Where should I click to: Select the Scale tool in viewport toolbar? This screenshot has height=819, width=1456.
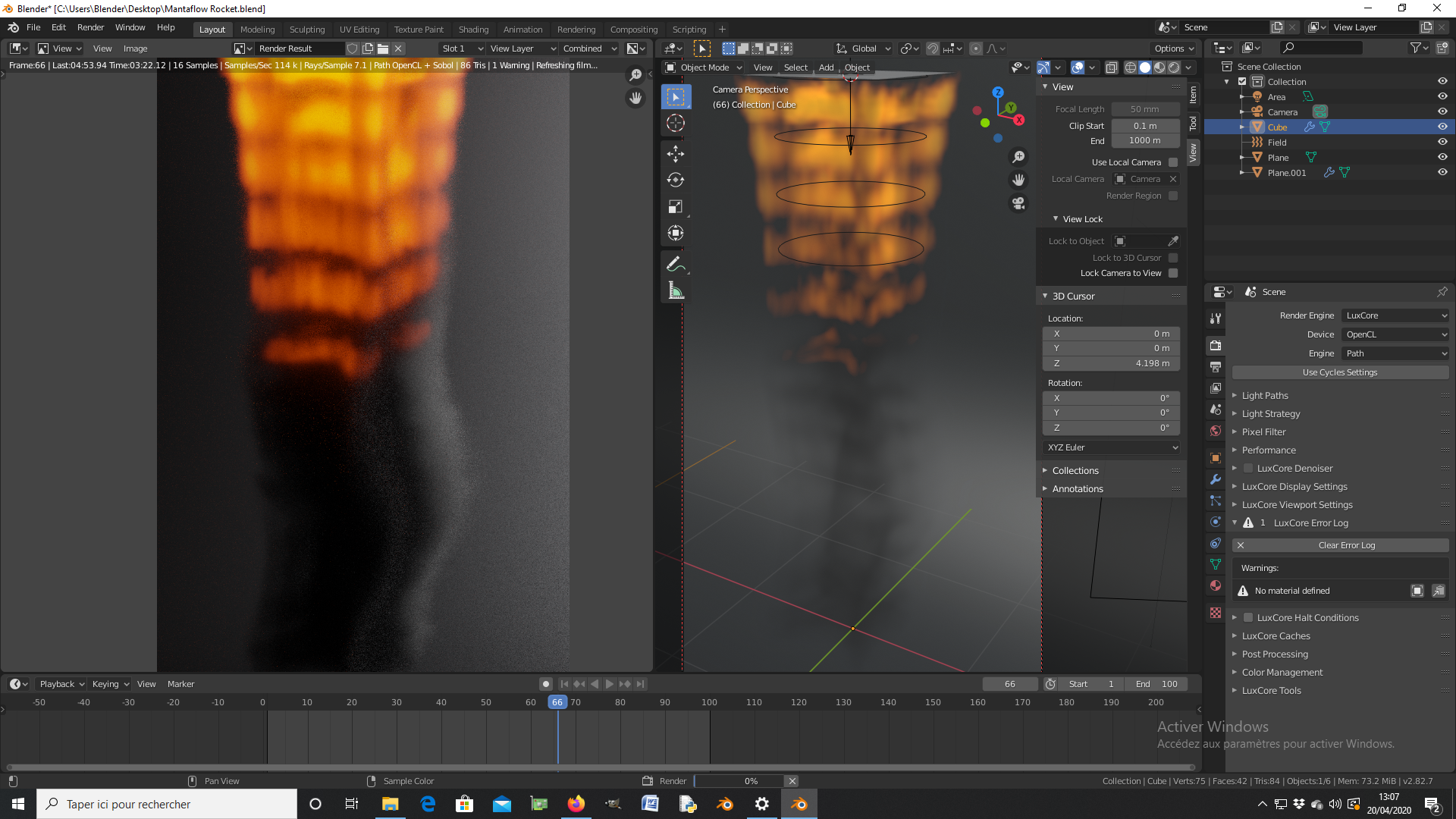pos(675,207)
